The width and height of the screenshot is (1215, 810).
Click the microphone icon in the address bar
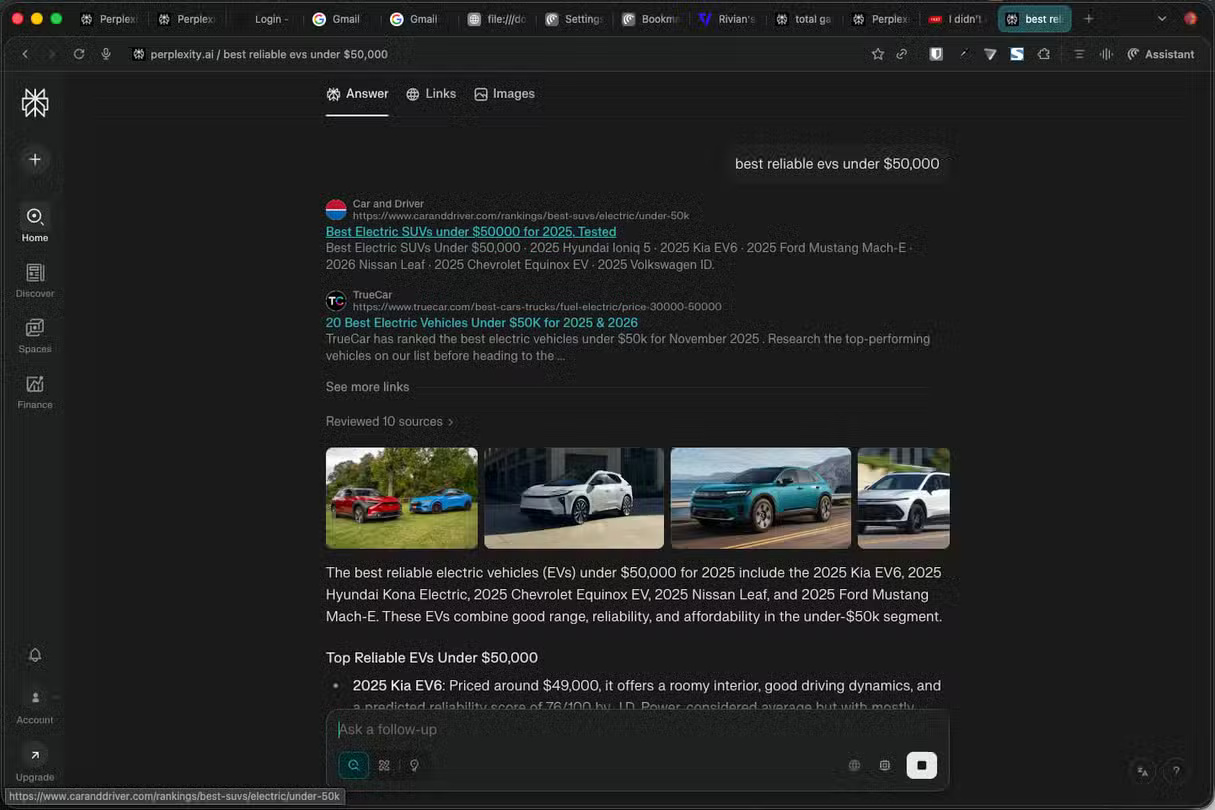coord(106,54)
